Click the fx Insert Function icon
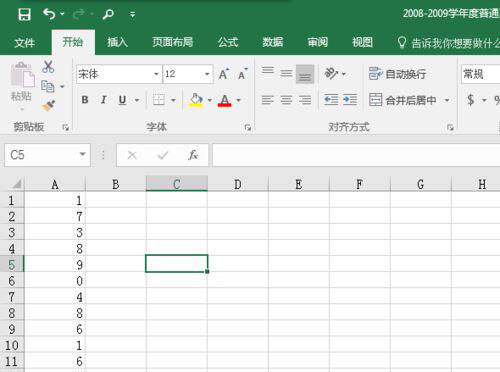The width and height of the screenshot is (500, 372). [193, 155]
